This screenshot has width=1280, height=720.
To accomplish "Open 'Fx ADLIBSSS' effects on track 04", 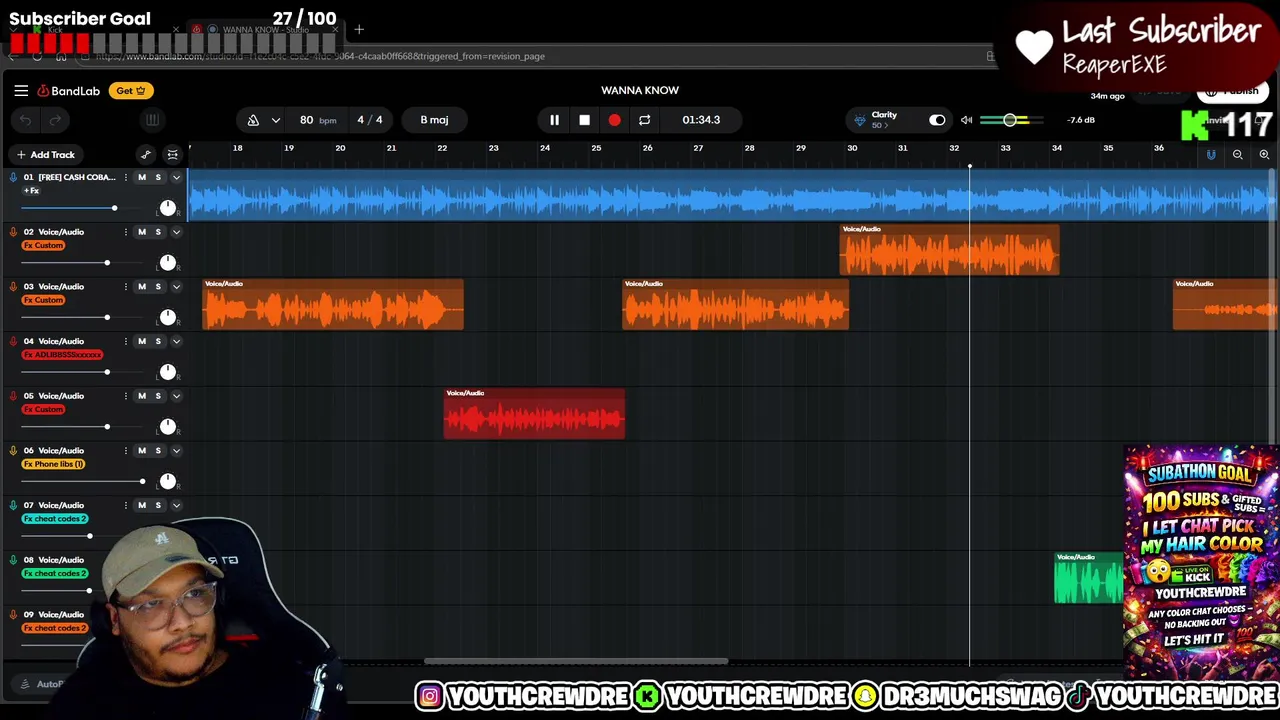I will tap(62, 355).
